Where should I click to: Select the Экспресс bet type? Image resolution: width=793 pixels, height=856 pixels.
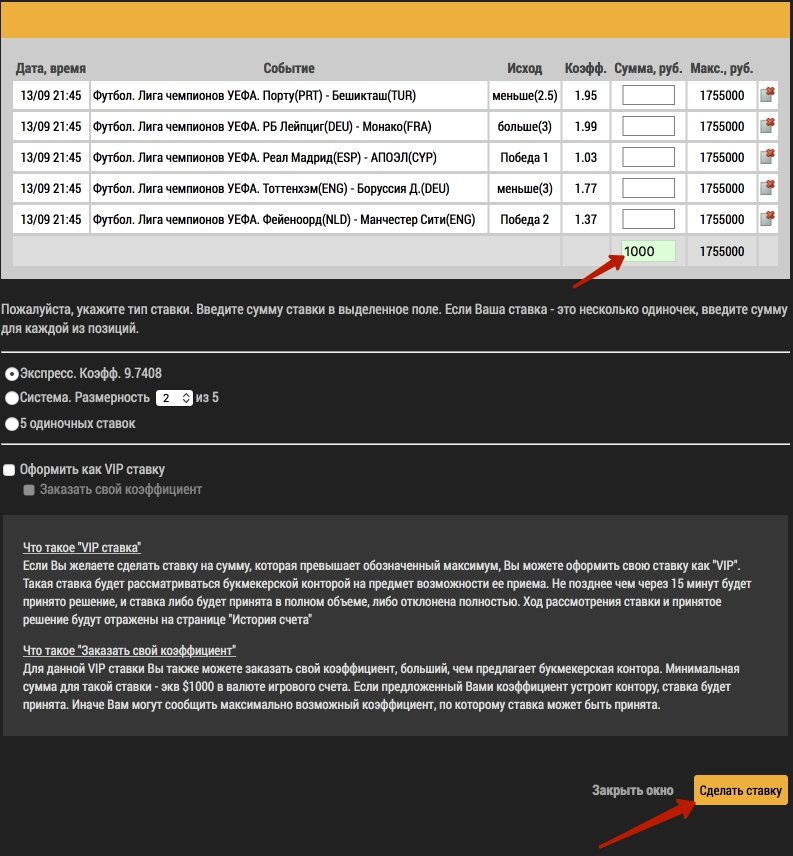(x=12, y=374)
